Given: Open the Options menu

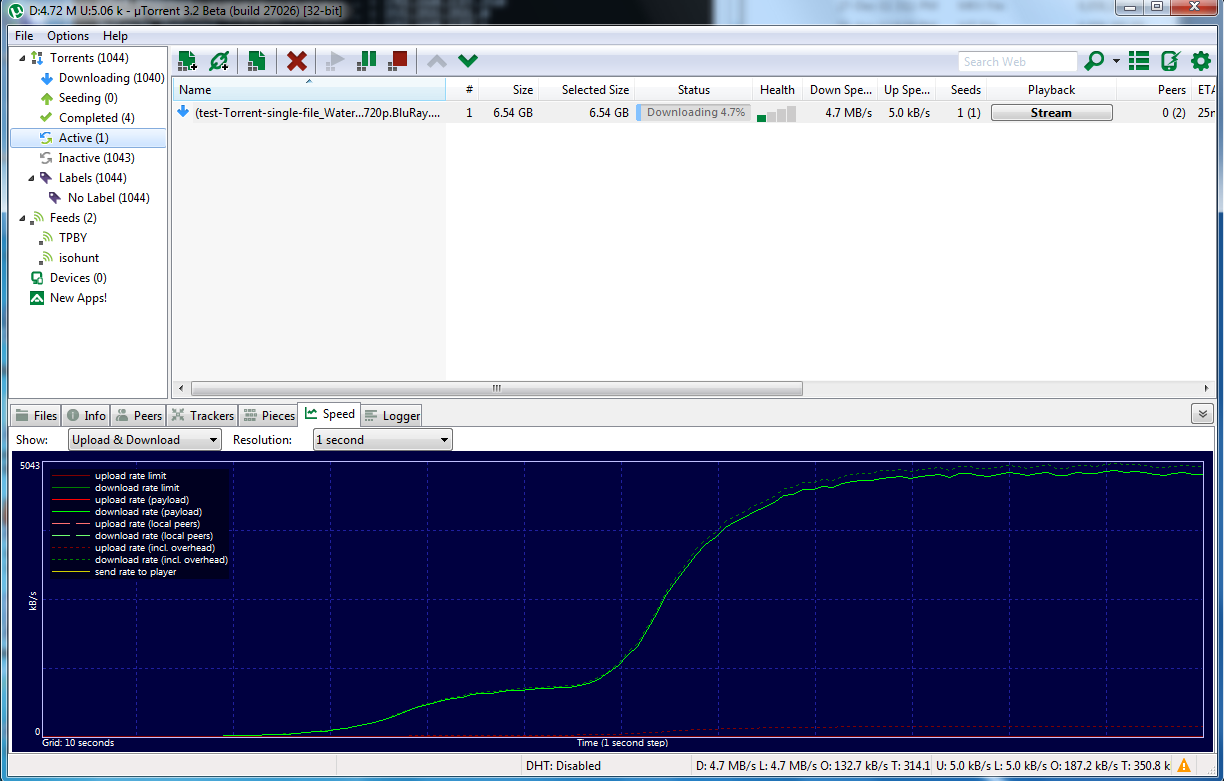Looking at the screenshot, I should [x=68, y=36].
